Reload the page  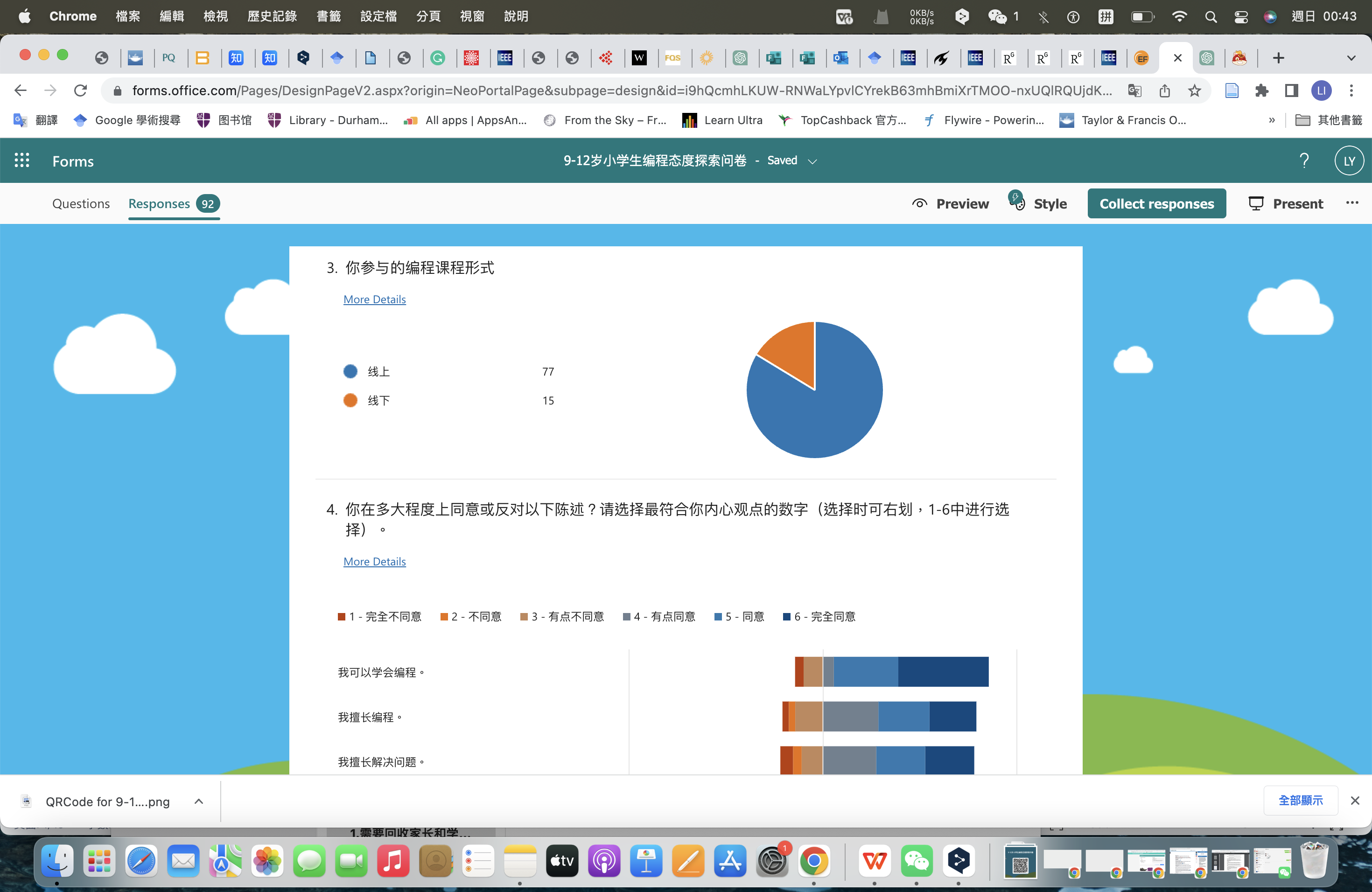tap(80, 91)
